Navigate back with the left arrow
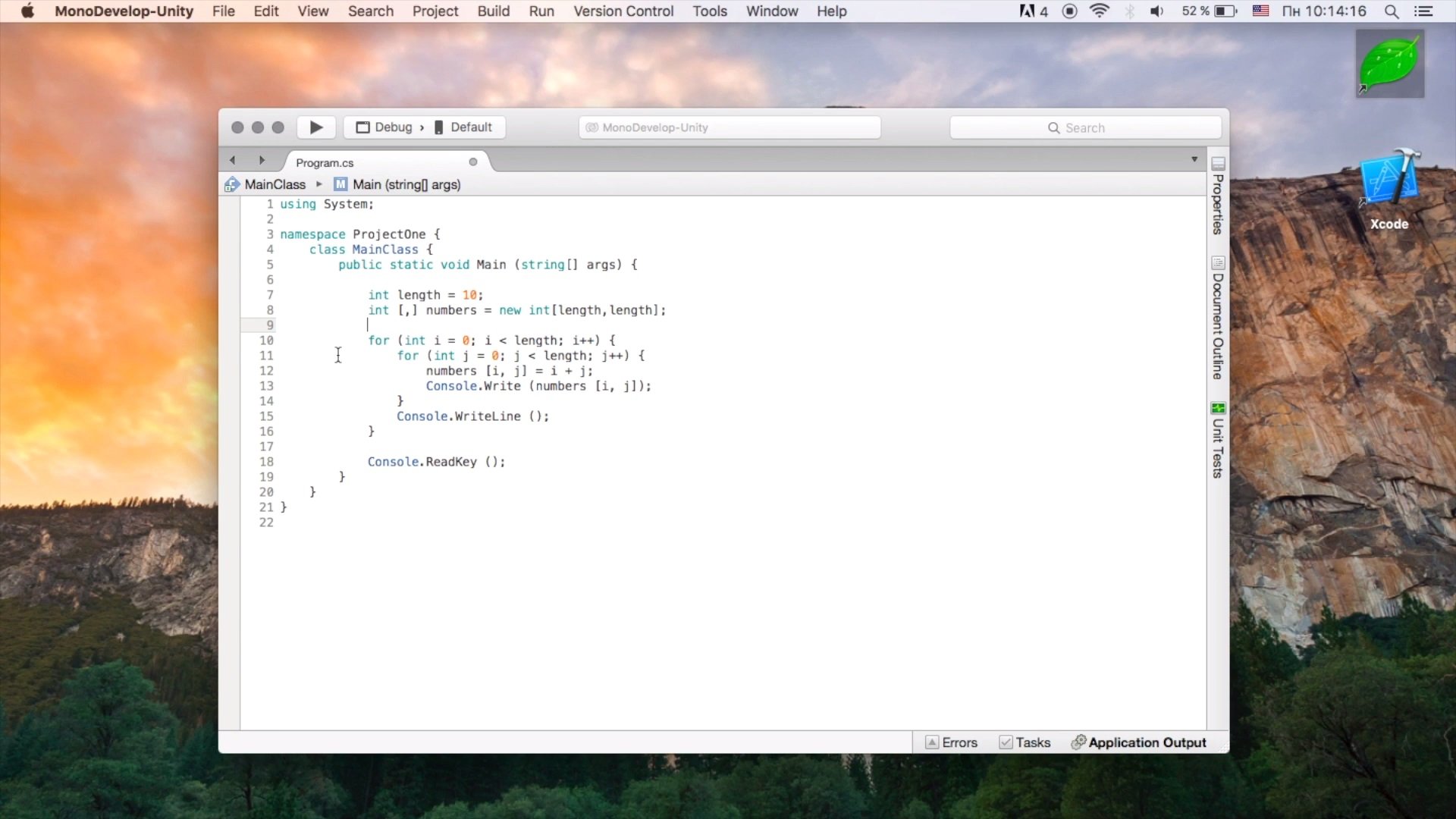This screenshot has height=819, width=1456. tap(232, 160)
